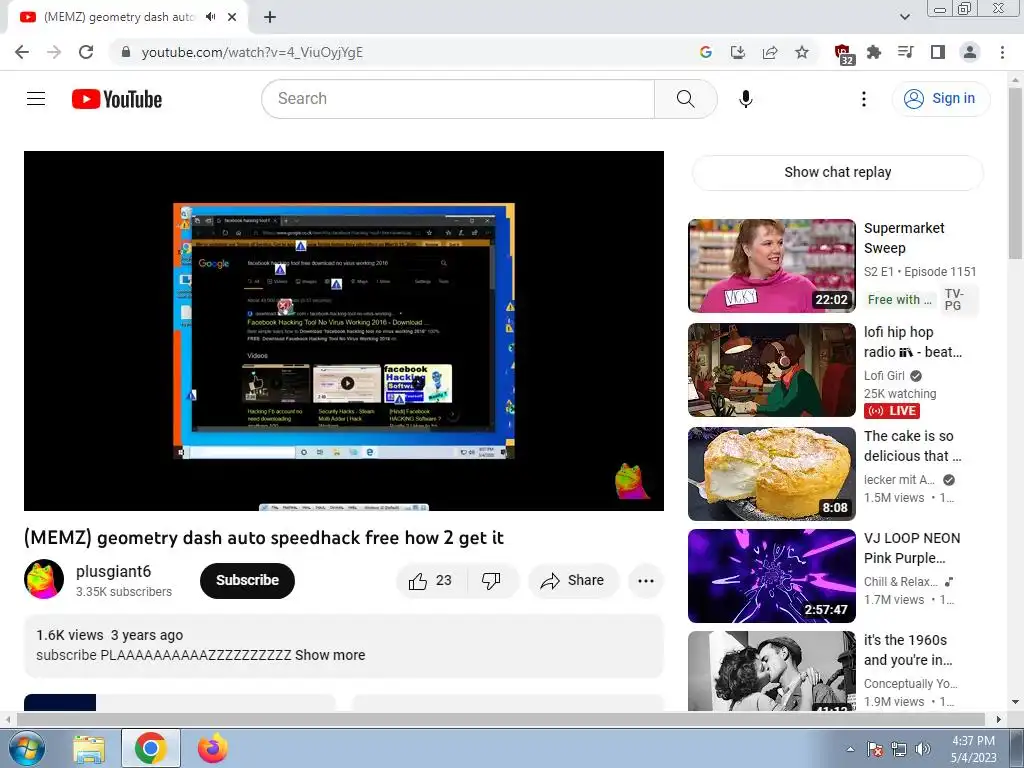Share this page from address bar

coord(770,52)
